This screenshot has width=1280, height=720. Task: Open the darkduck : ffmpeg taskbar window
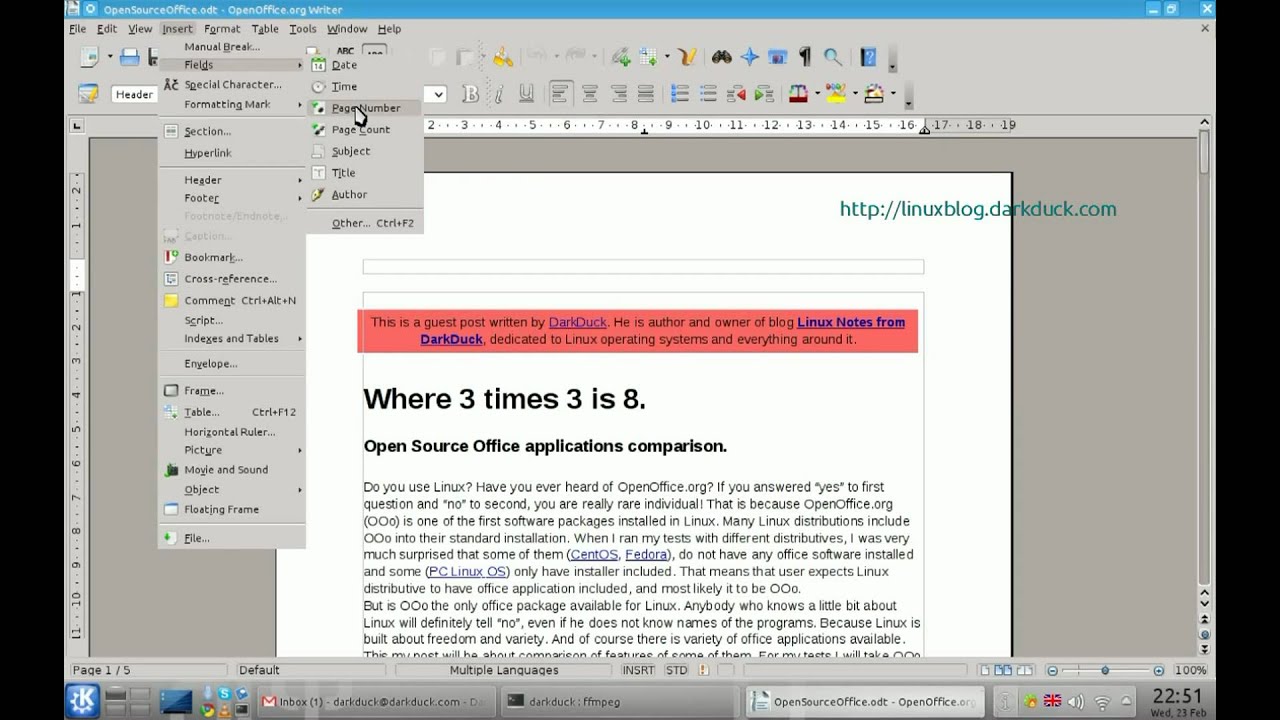616,702
